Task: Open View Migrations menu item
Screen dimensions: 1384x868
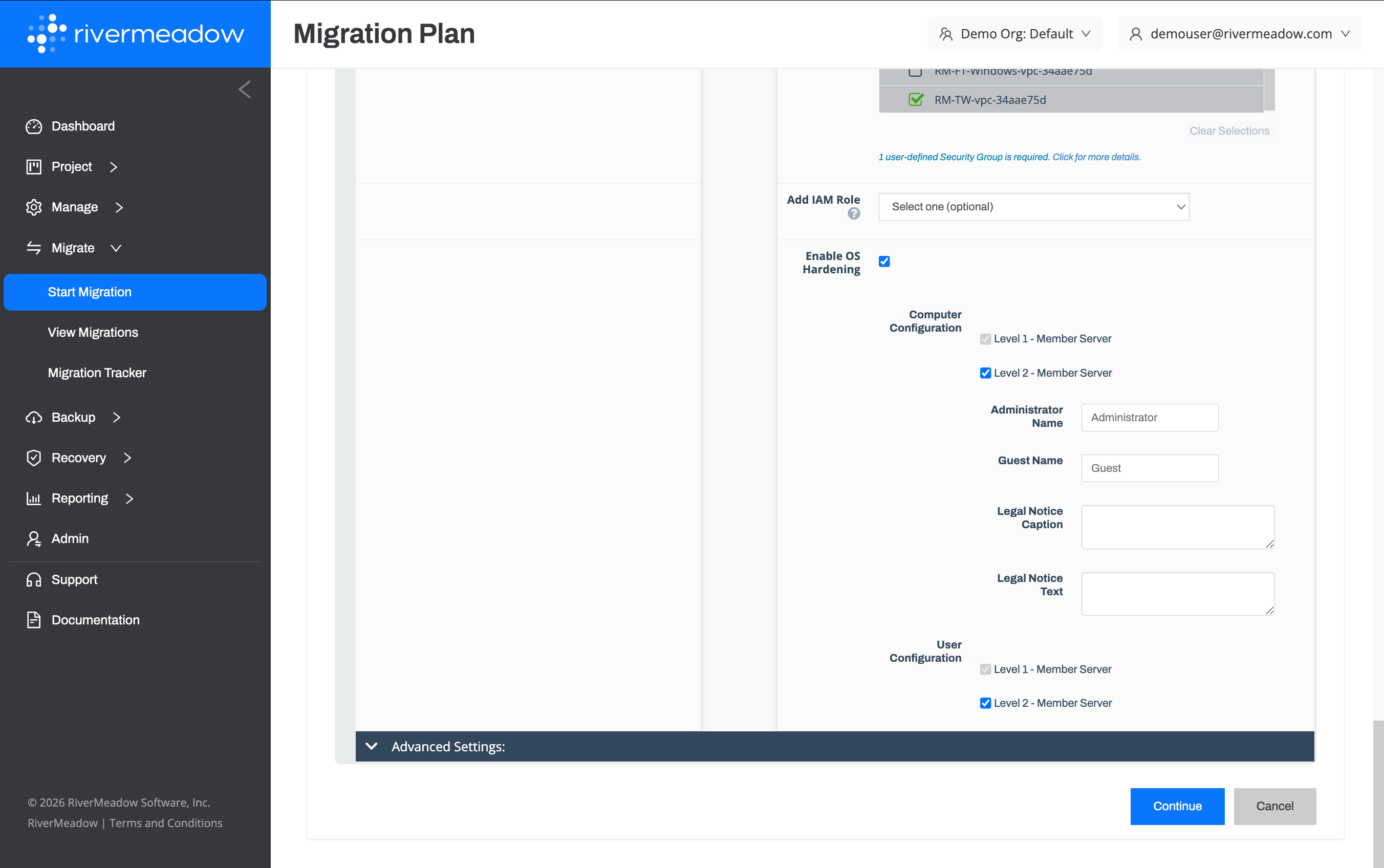Action: click(x=93, y=332)
